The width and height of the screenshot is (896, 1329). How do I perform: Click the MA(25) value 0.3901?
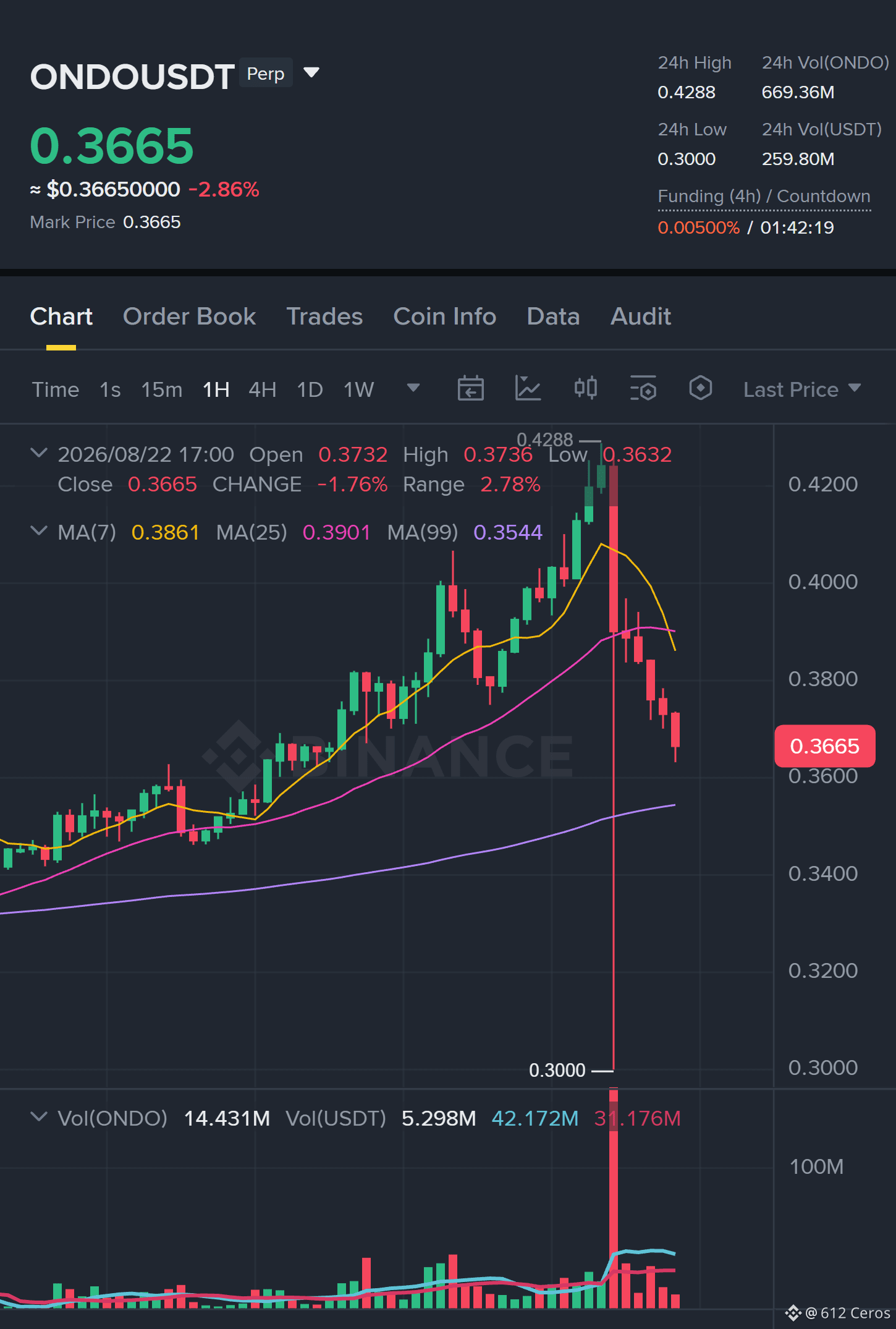(337, 532)
